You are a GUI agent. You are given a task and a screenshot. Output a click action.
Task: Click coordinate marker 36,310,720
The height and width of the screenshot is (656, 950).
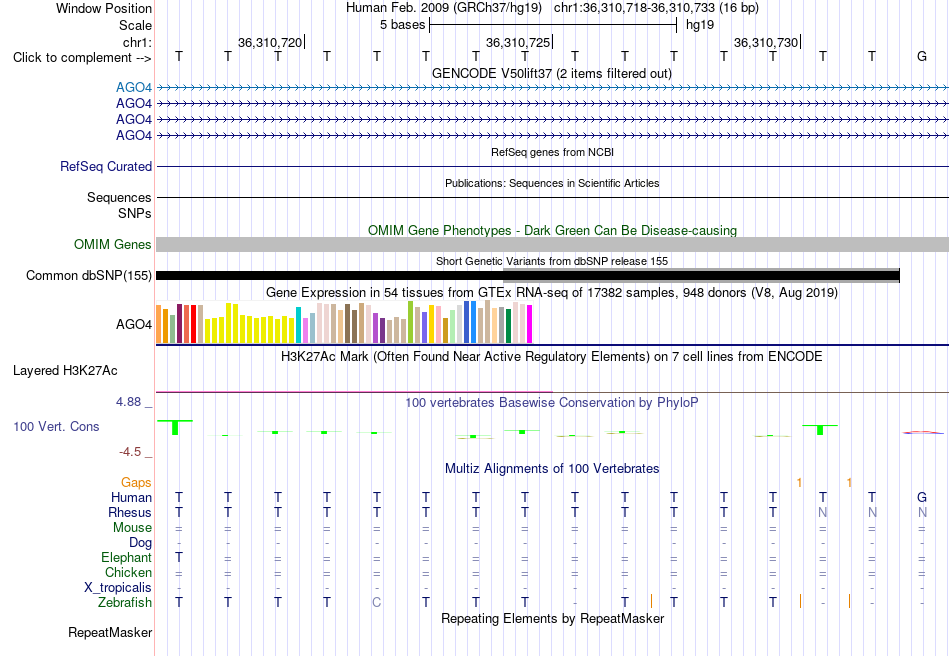point(270,42)
